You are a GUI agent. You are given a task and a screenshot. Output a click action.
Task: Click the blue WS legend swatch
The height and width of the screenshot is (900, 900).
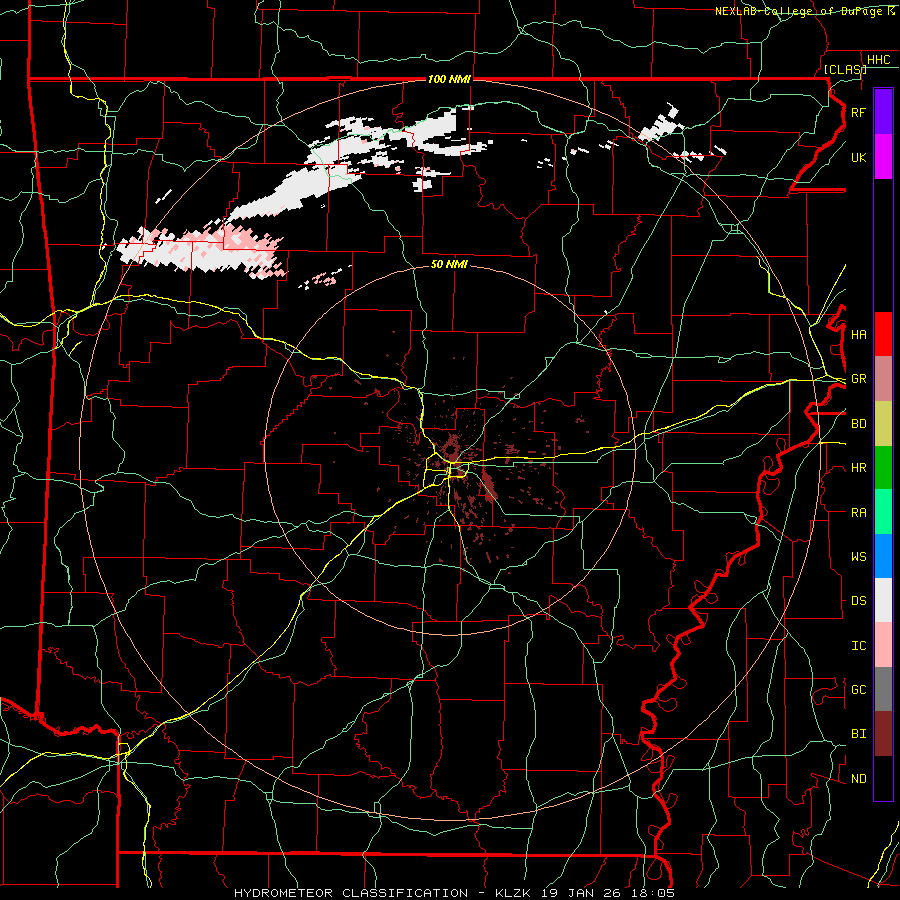point(883,556)
